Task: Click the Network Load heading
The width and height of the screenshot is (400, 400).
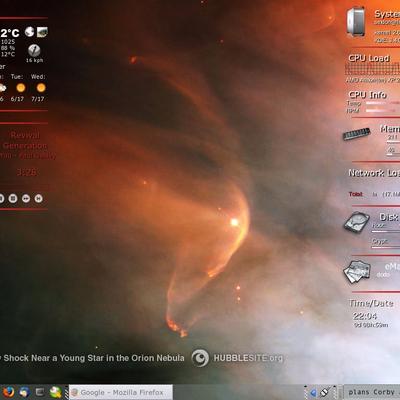Action: pyautogui.click(x=374, y=173)
